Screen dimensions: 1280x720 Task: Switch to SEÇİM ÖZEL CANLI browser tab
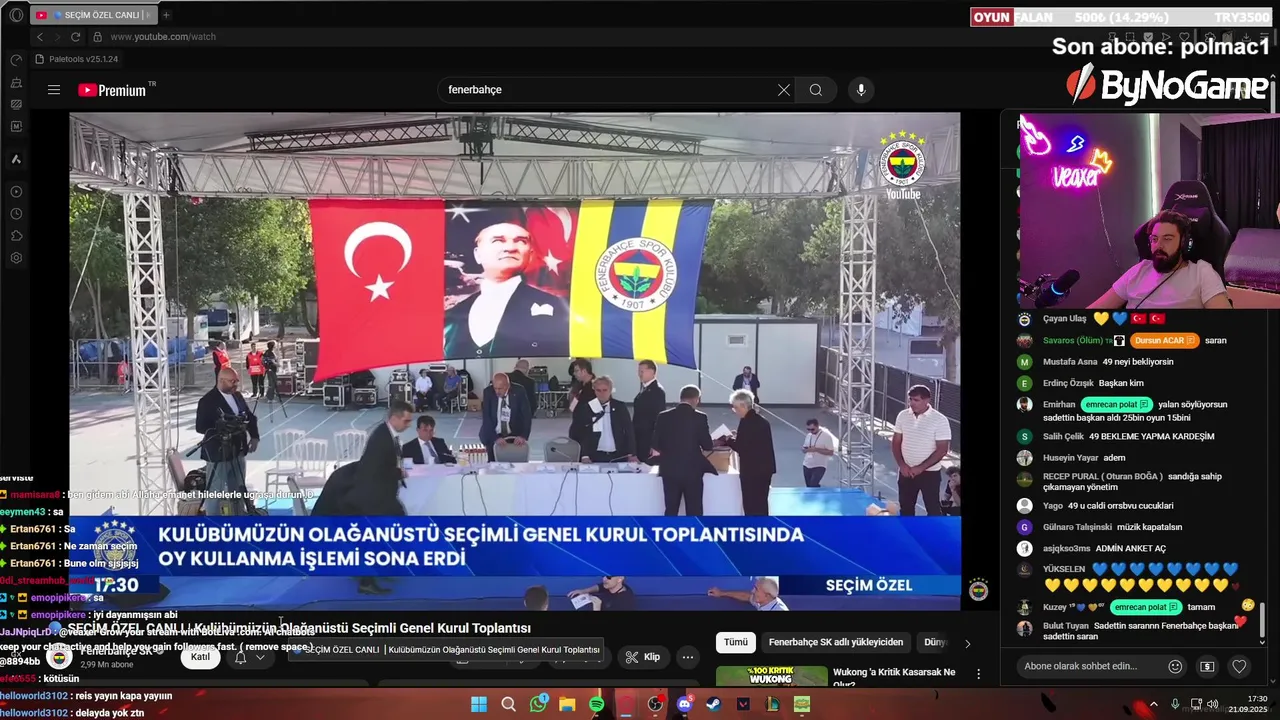pyautogui.click(x=93, y=15)
